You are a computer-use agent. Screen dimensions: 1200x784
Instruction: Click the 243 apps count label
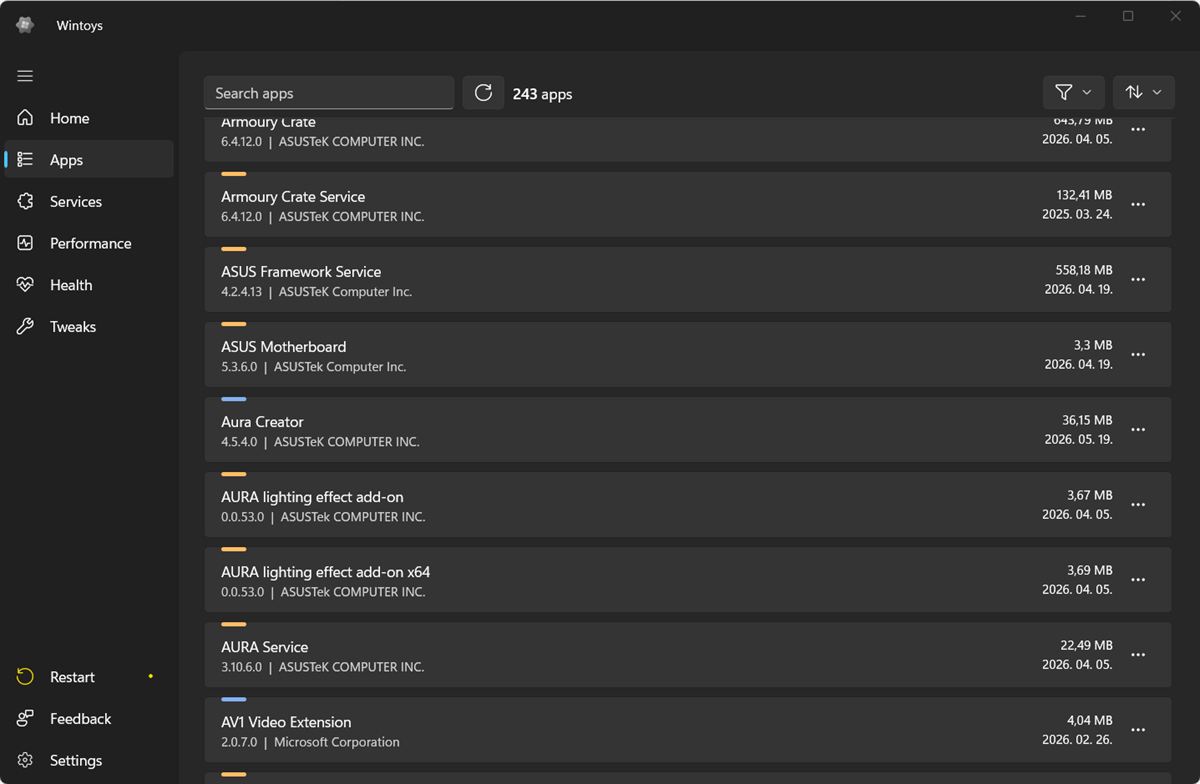(542, 94)
